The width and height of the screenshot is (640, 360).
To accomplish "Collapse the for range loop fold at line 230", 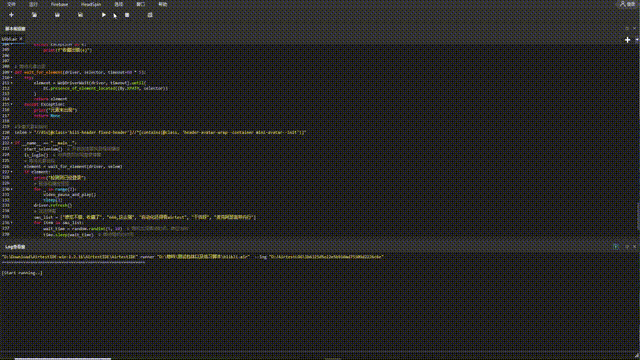I will coord(11,189).
